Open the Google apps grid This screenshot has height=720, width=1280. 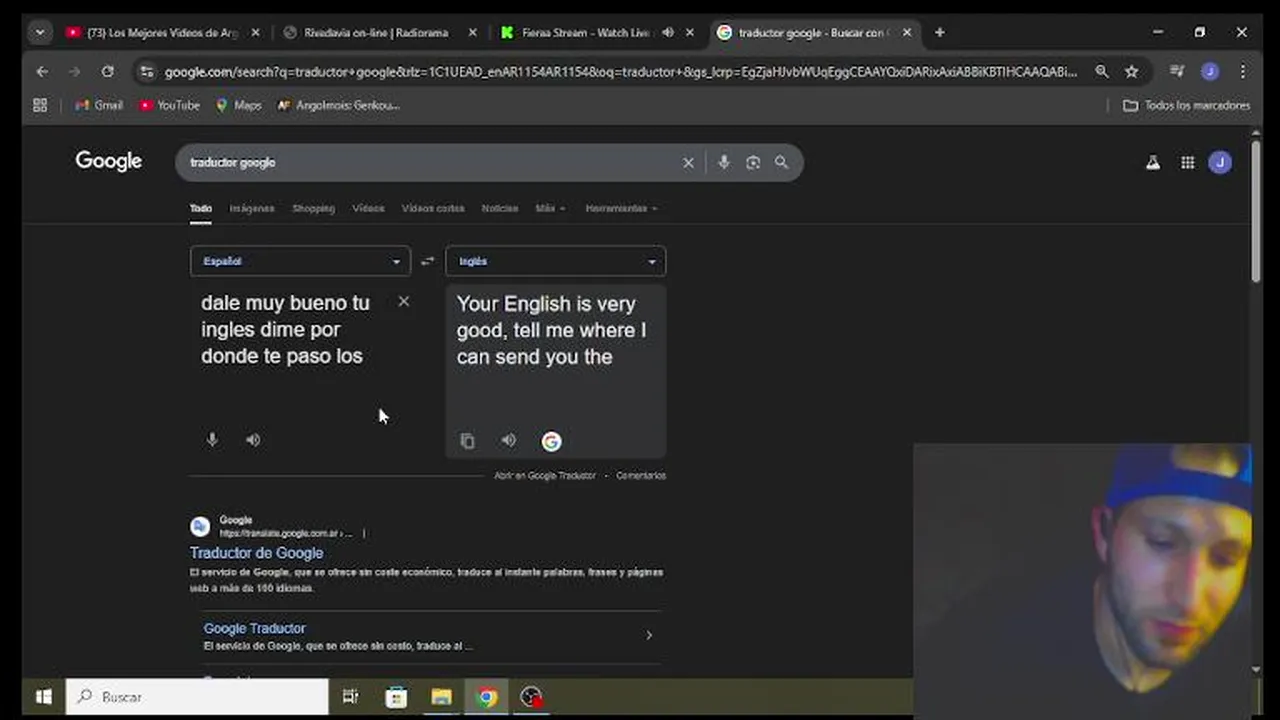click(x=1187, y=162)
